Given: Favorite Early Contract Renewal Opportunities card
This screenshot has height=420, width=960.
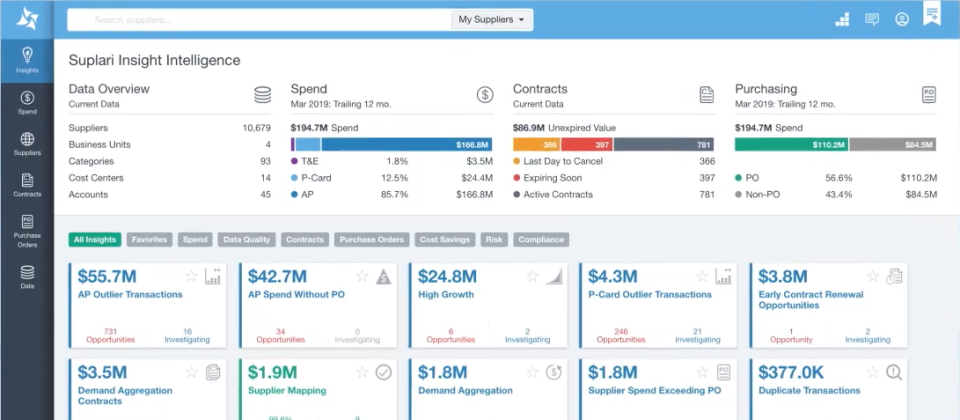Looking at the screenshot, I should click(x=873, y=276).
